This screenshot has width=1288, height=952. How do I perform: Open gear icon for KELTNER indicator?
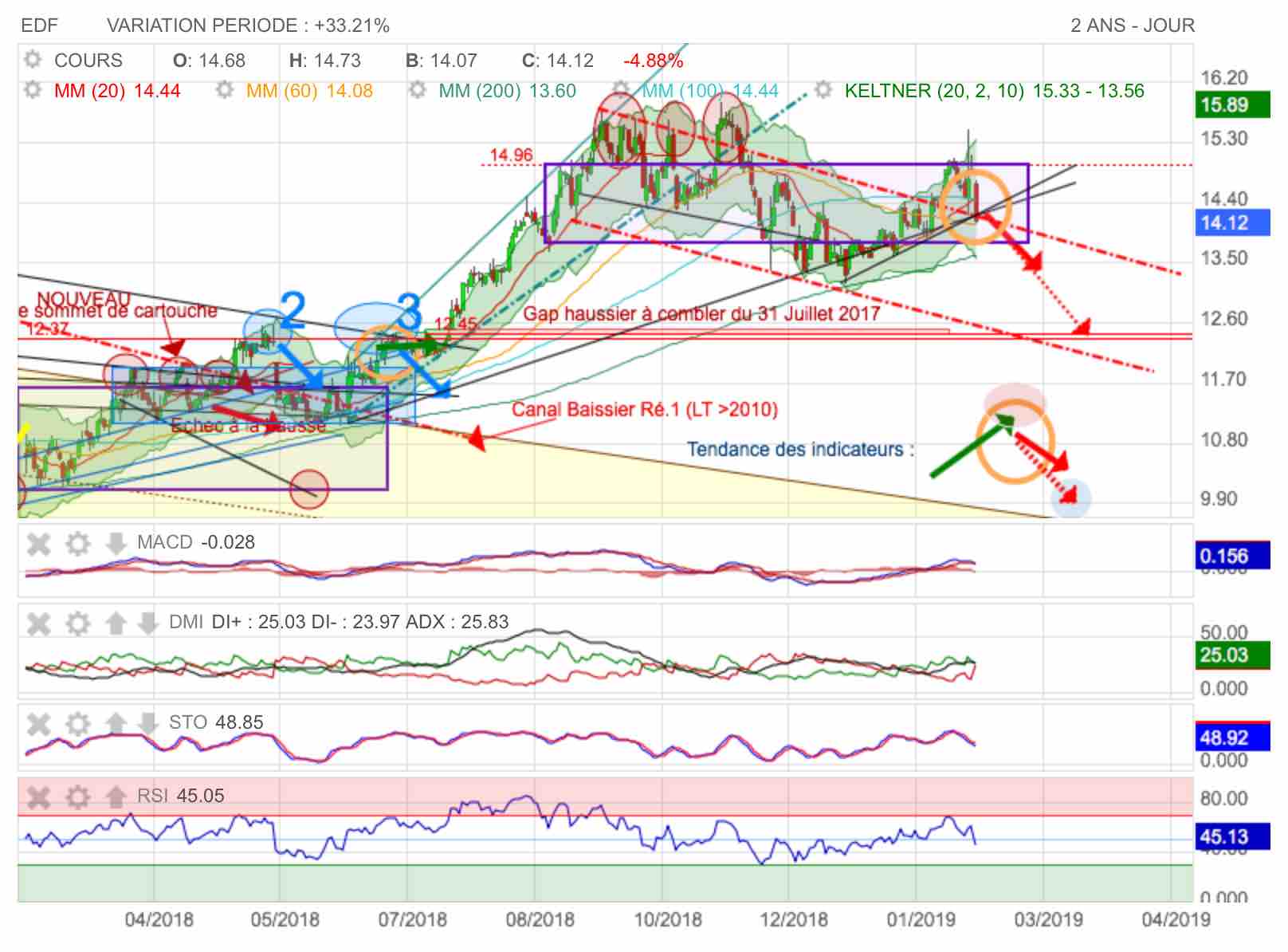823,90
